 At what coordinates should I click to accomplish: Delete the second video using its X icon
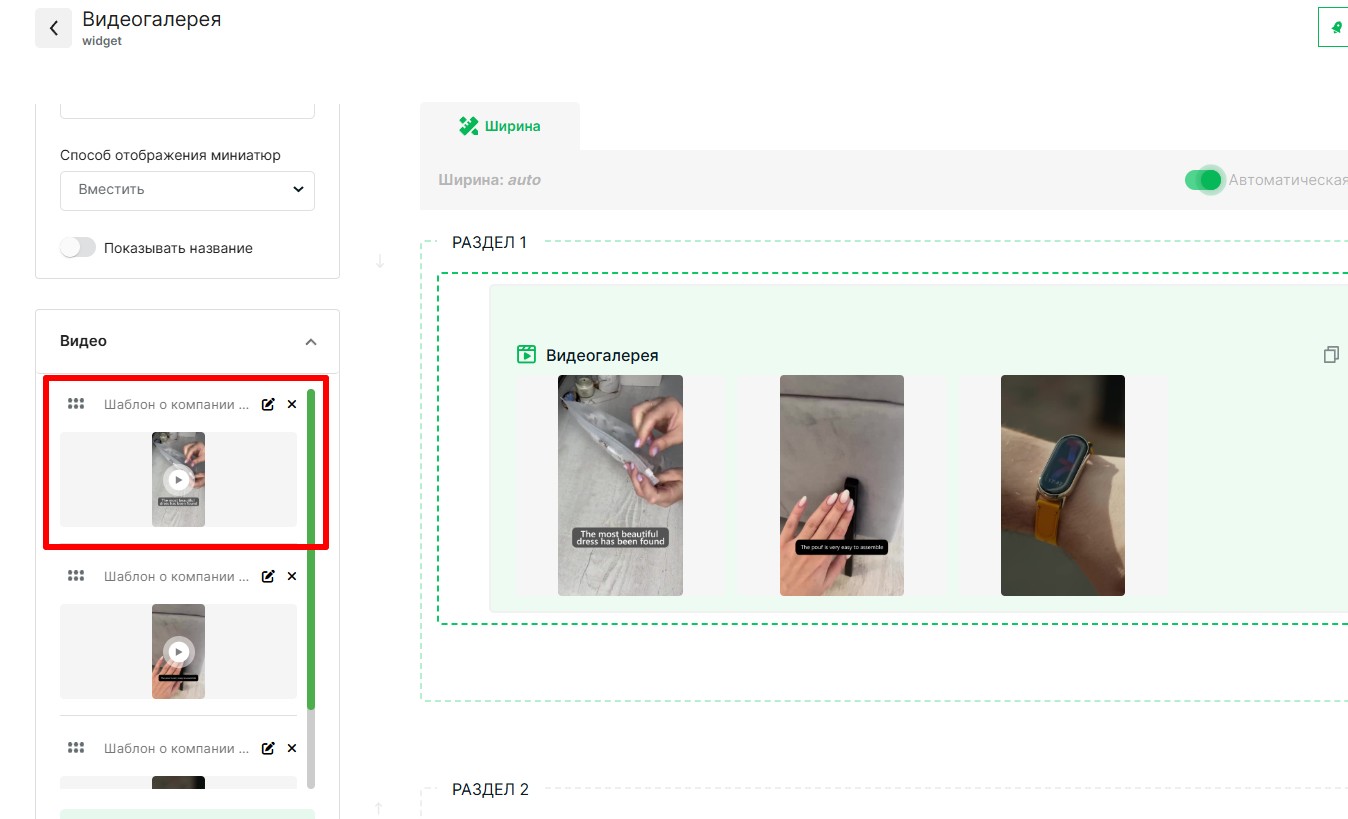(292, 576)
